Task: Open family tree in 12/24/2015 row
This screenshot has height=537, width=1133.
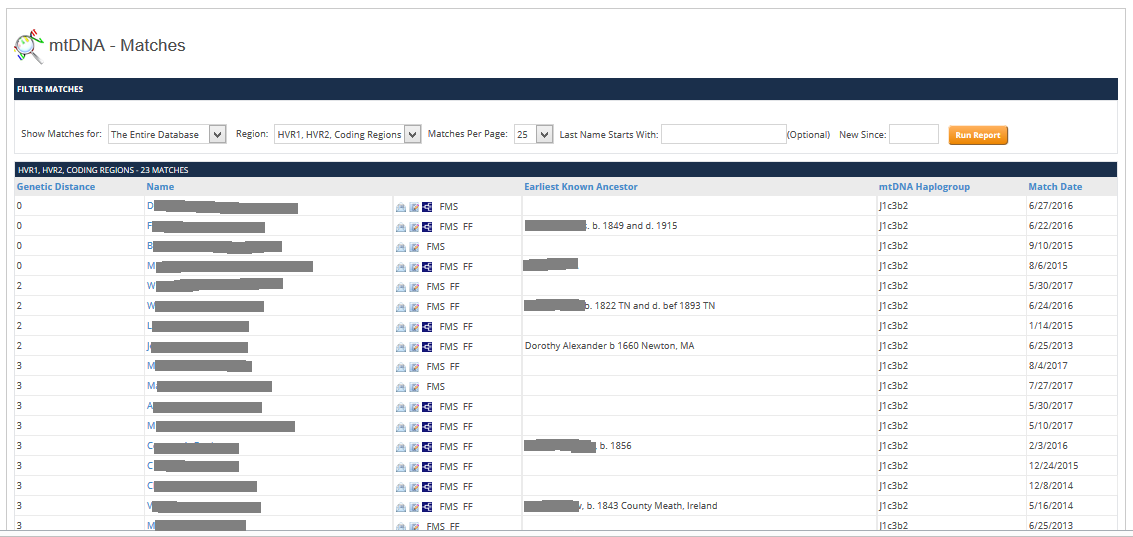Action: 427,467
